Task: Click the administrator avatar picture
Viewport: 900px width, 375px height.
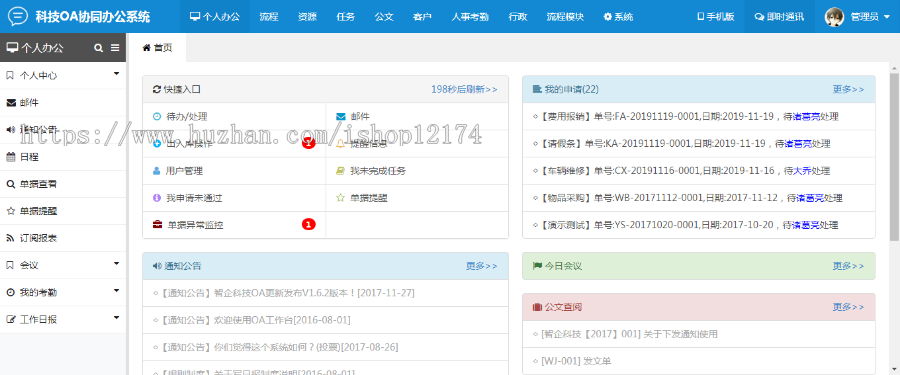Action: (x=834, y=17)
